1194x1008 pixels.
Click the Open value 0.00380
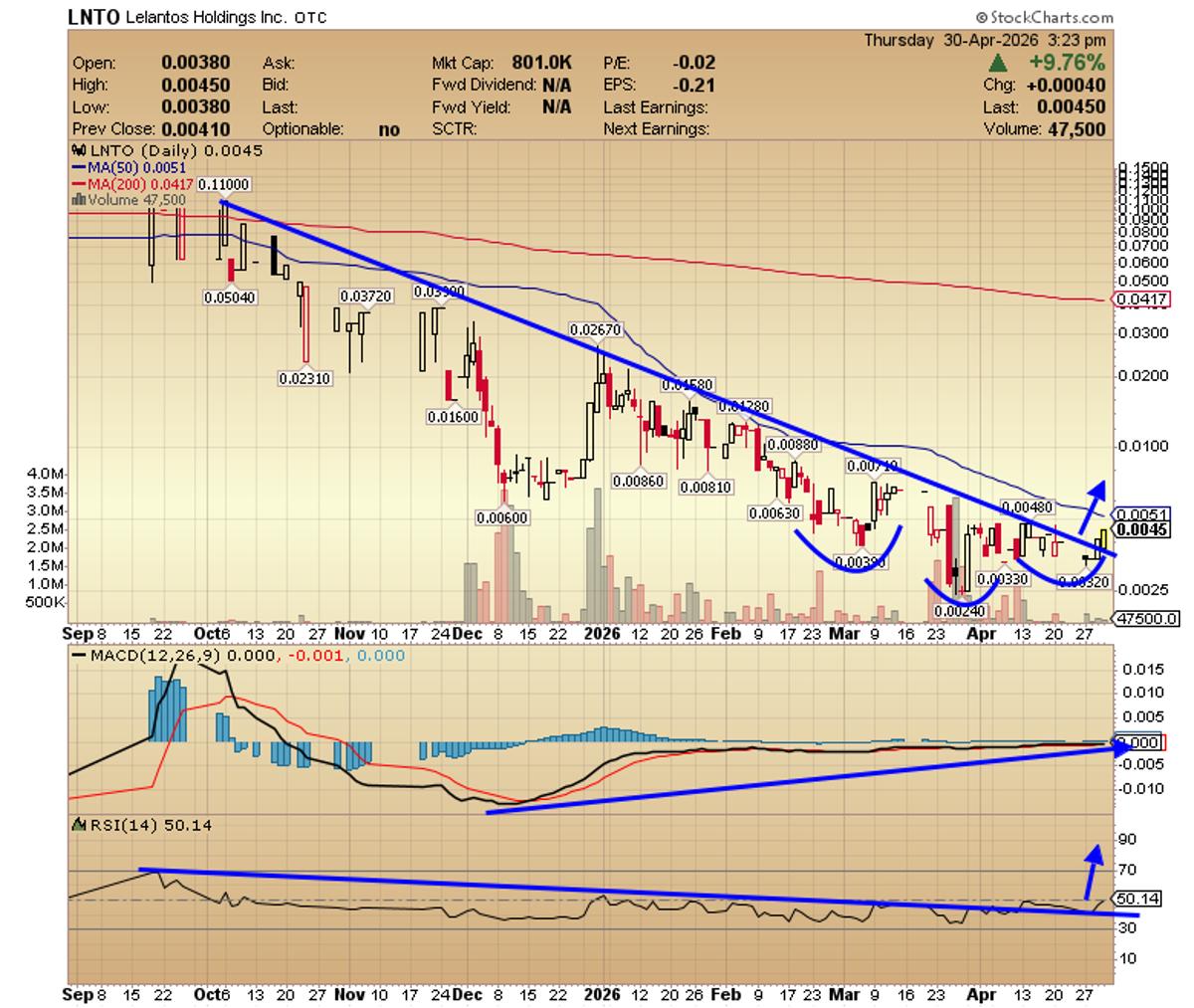(195, 63)
